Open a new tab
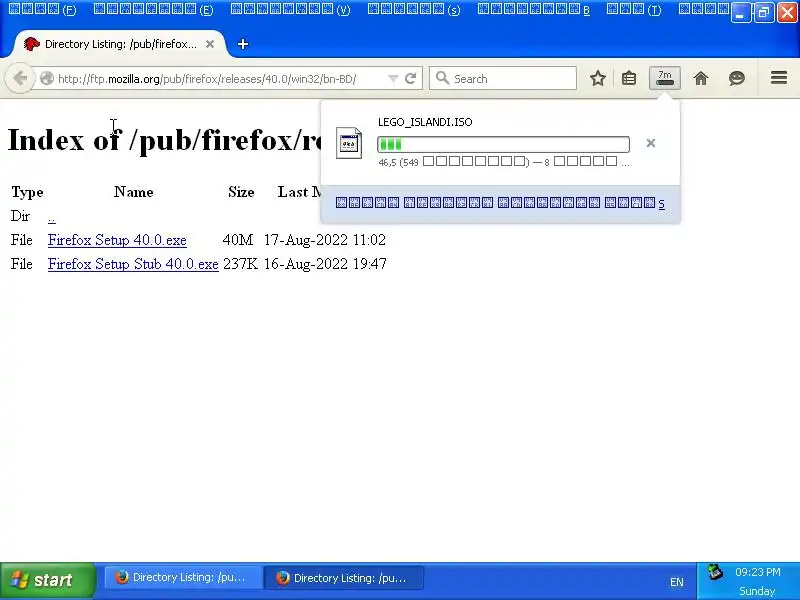Screen dimensions: 800x600 point(243,44)
